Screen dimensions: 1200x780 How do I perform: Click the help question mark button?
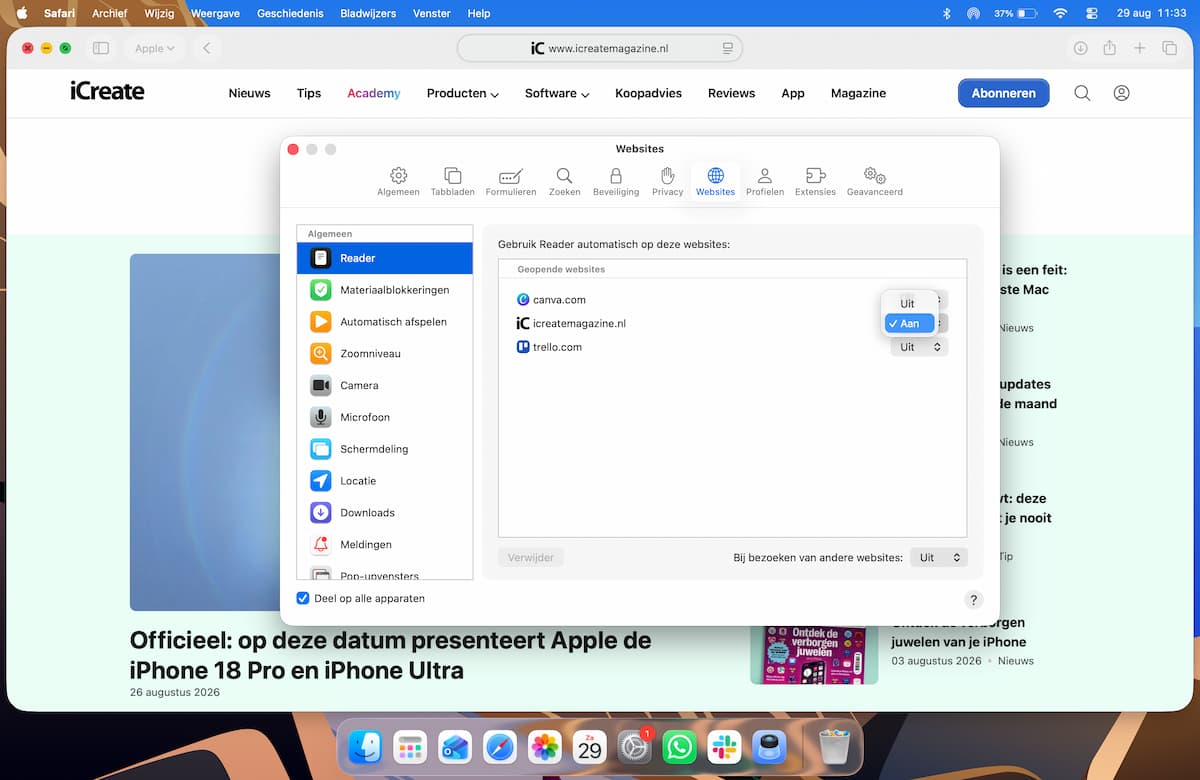[x=973, y=600]
